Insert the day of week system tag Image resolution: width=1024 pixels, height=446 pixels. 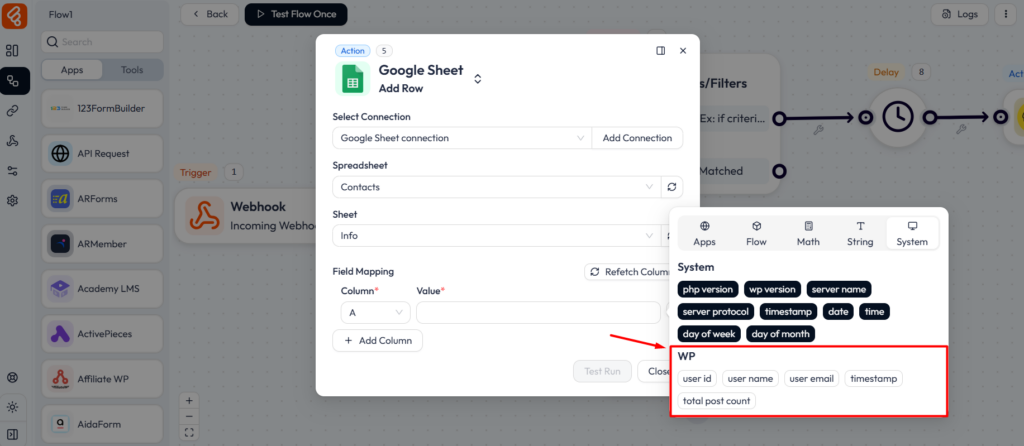(x=709, y=334)
